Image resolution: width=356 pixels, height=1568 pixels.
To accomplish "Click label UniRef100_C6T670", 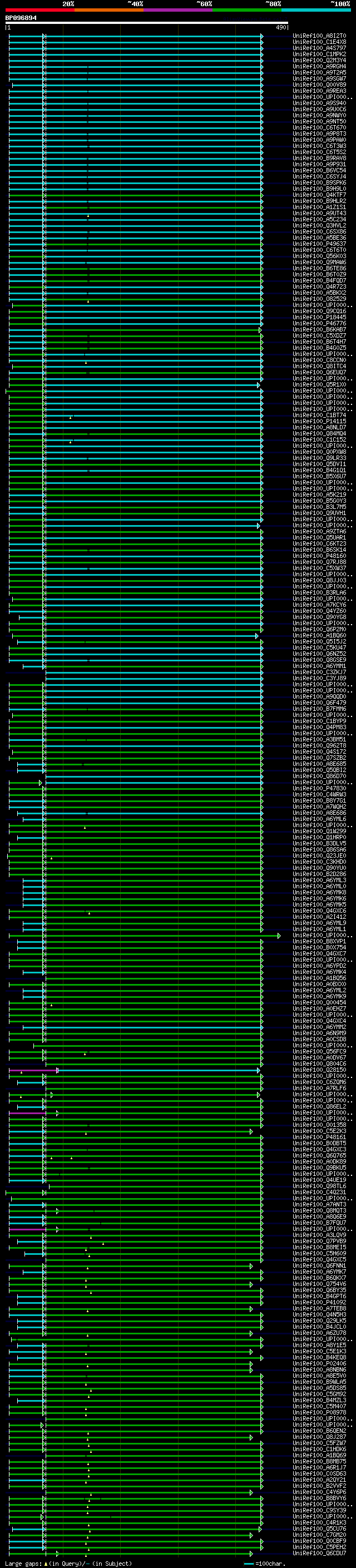I will pos(319,128).
